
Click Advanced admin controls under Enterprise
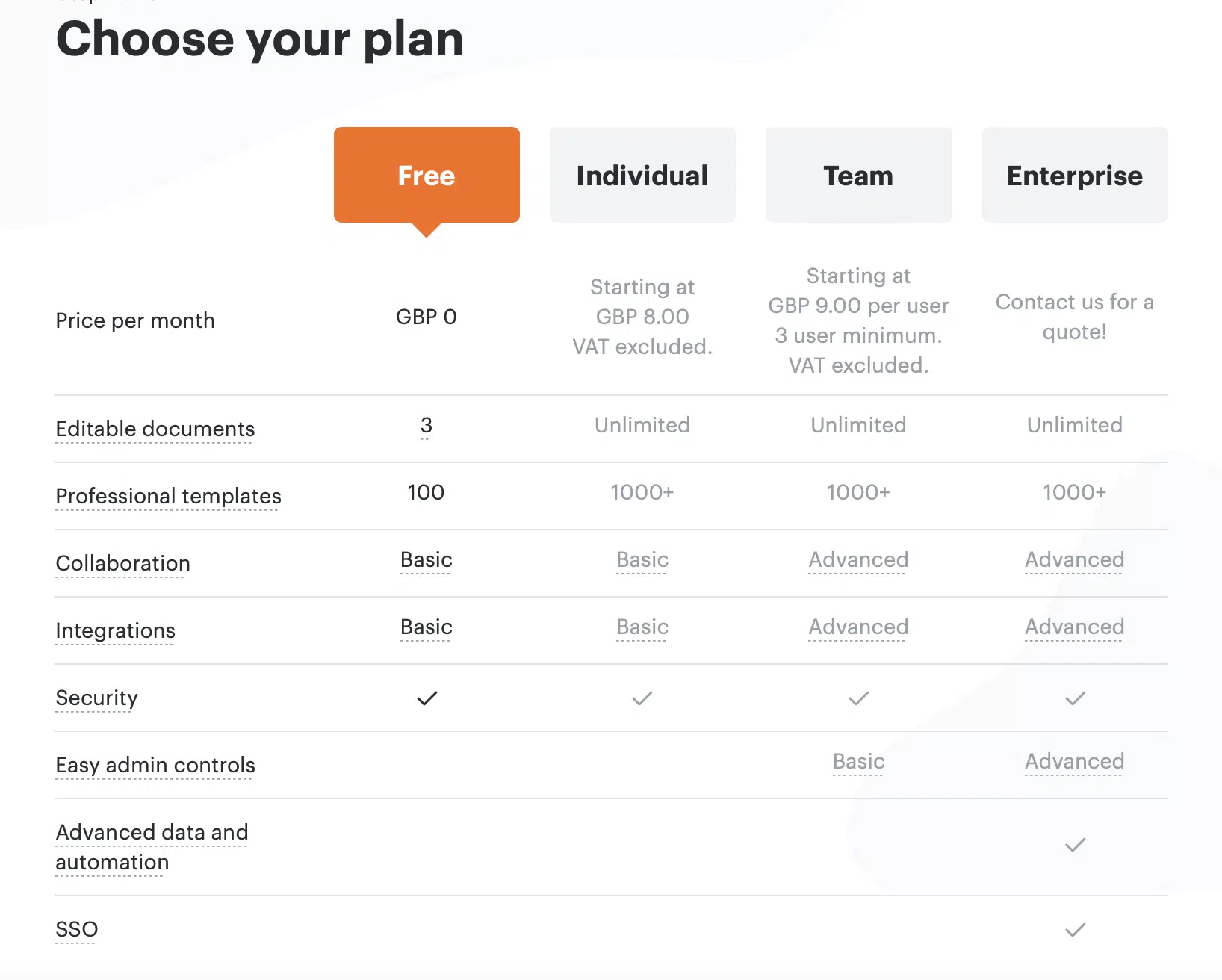point(1075,761)
